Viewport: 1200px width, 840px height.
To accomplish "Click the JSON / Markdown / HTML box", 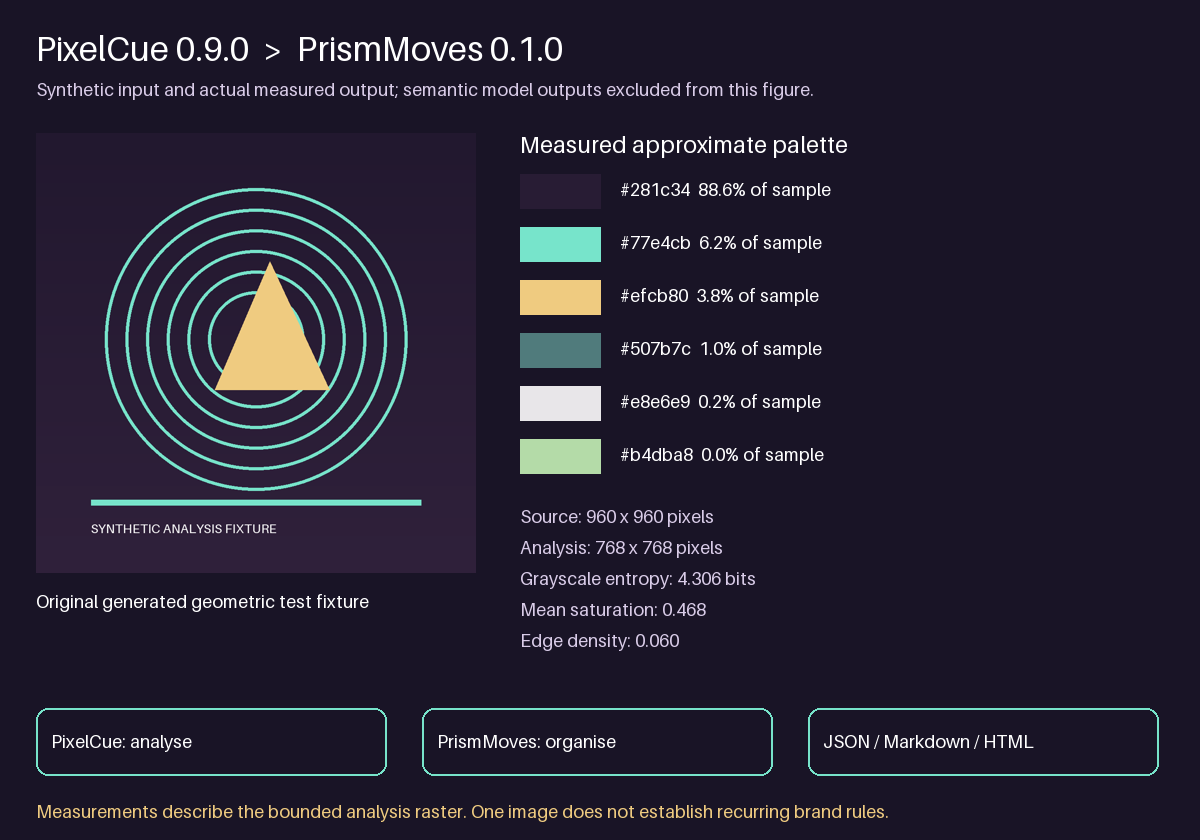I will point(983,742).
